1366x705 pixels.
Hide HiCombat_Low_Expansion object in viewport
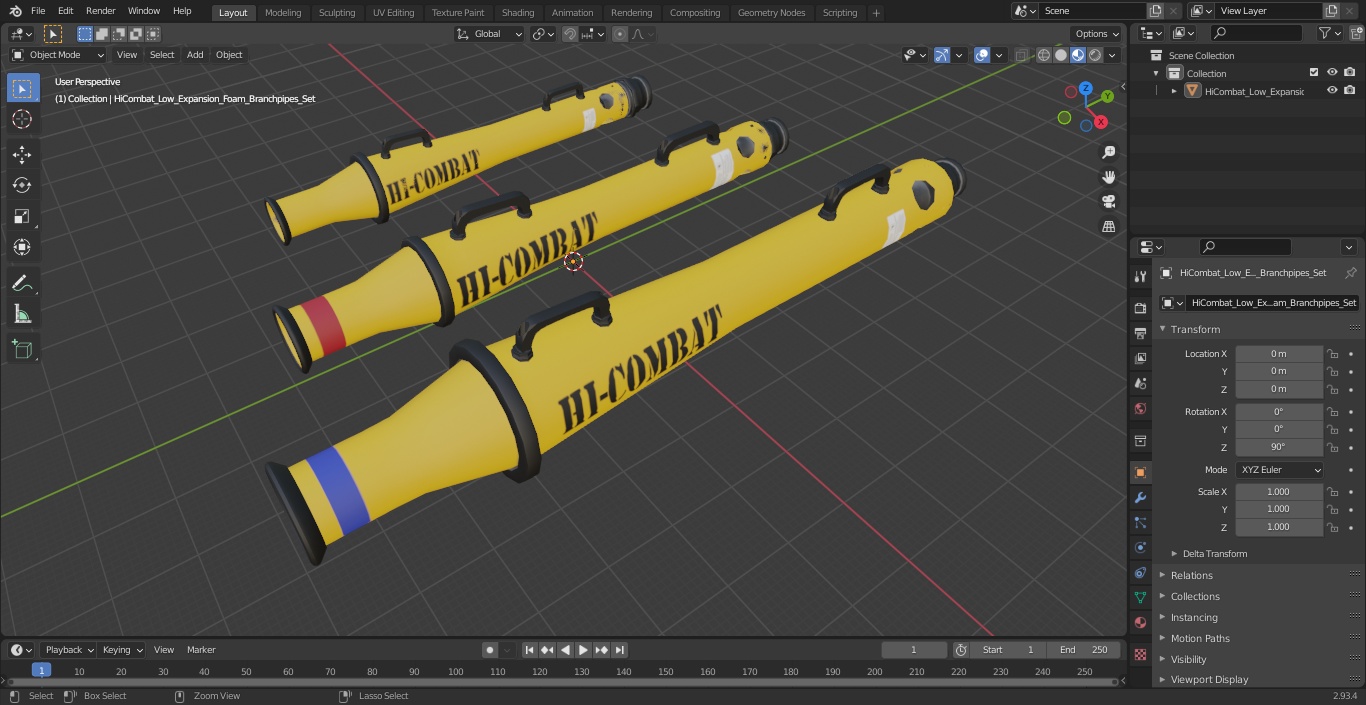pos(1332,91)
